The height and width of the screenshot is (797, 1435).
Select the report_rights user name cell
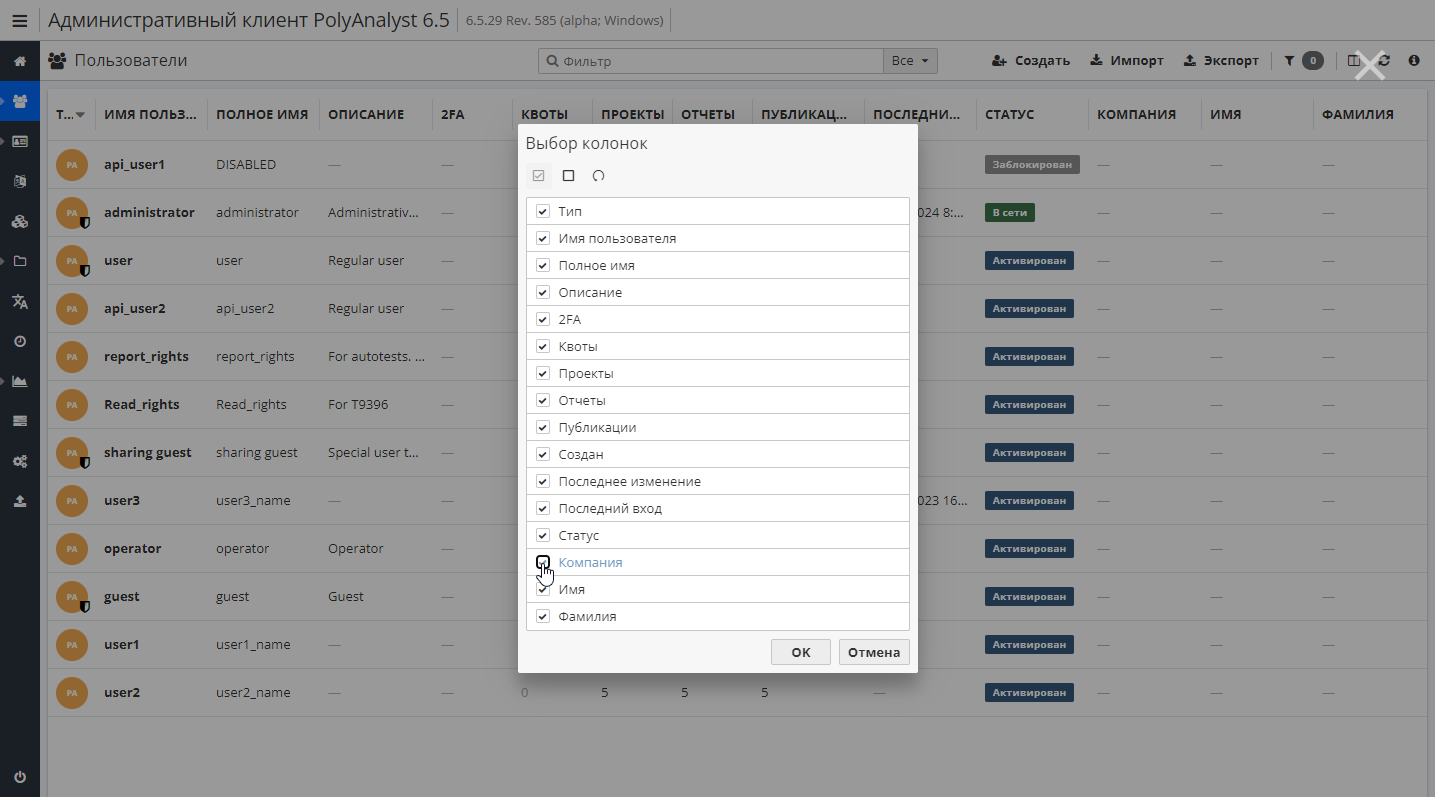(146, 356)
